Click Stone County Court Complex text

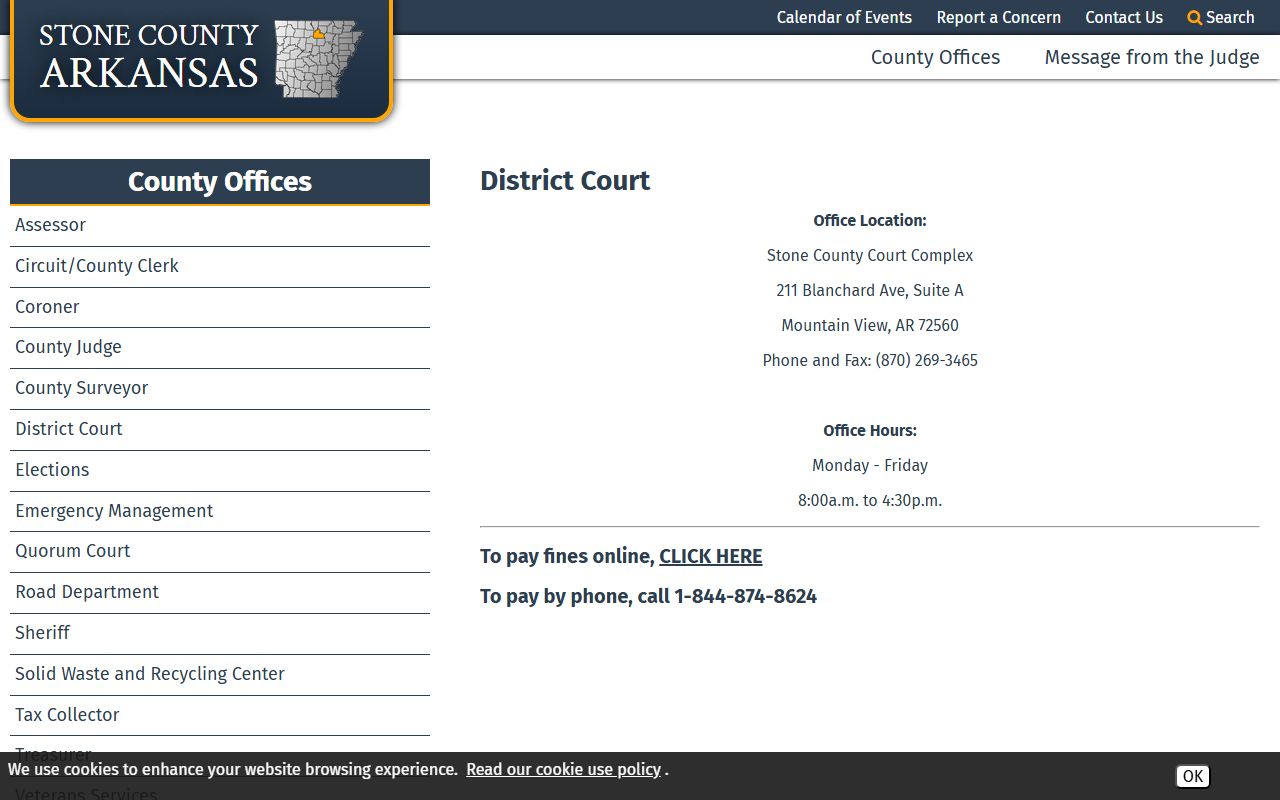click(x=870, y=255)
